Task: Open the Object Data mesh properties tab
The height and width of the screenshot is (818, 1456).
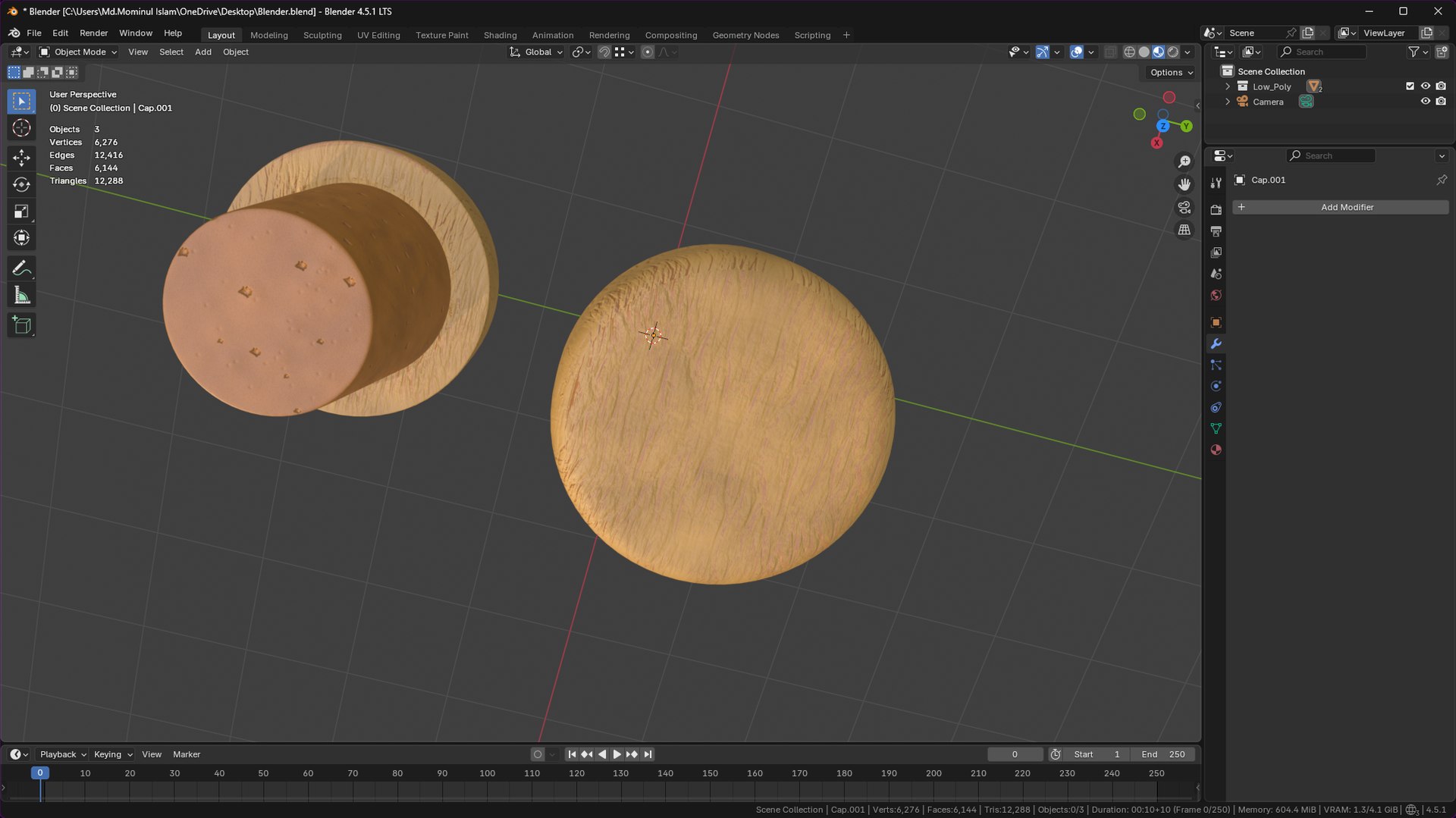Action: [x=1216, y=428]
